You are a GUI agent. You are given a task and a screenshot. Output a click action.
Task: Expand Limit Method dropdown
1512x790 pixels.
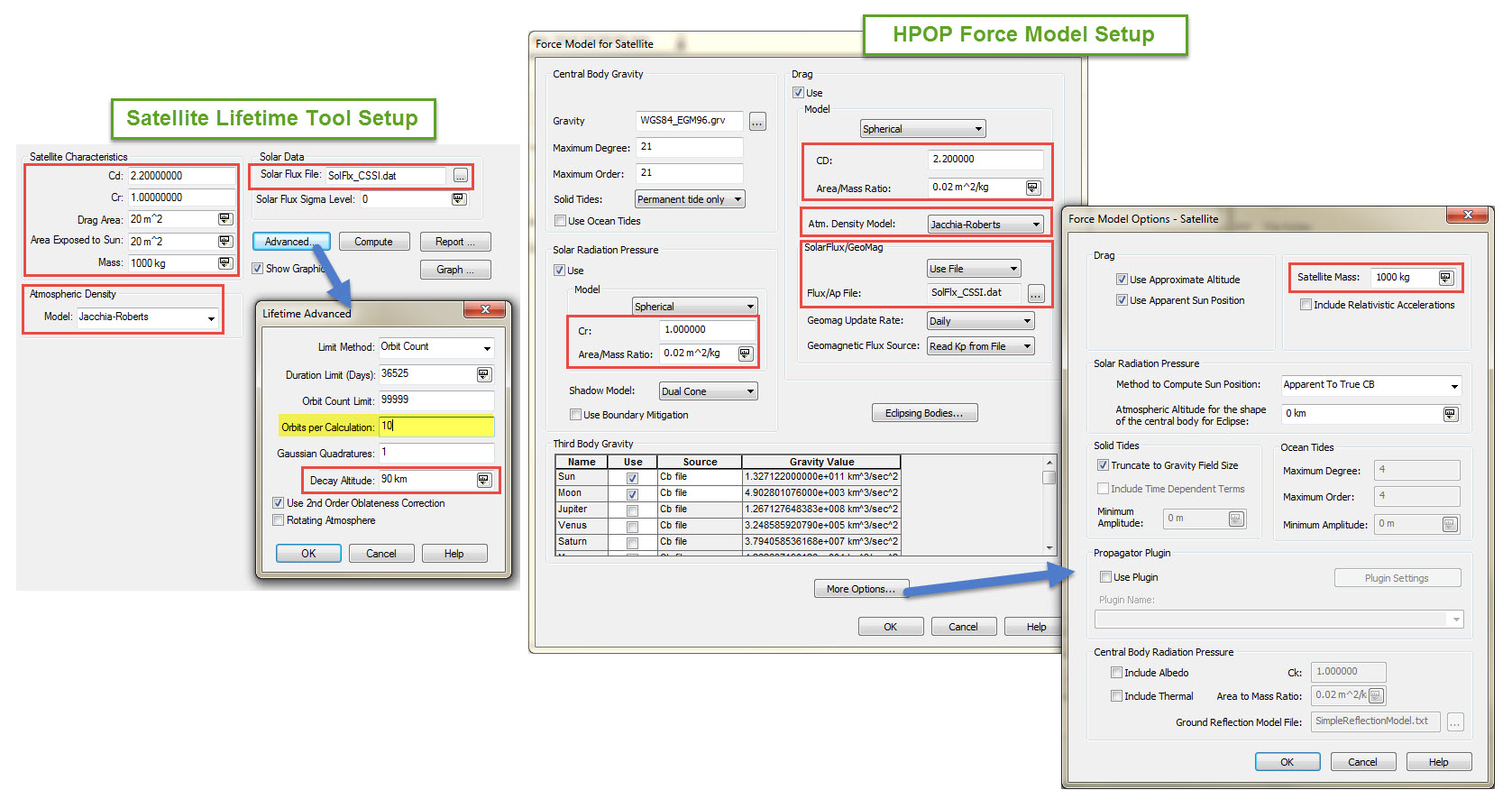(x=436, y=347)
